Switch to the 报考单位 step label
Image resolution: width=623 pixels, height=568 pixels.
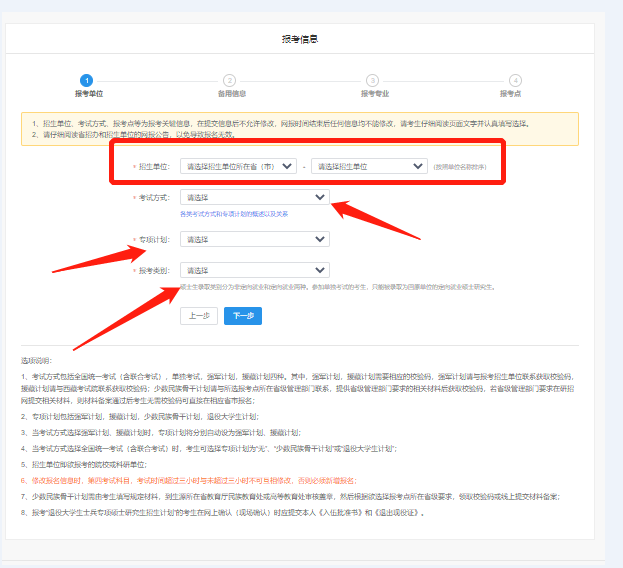[87, 93]
